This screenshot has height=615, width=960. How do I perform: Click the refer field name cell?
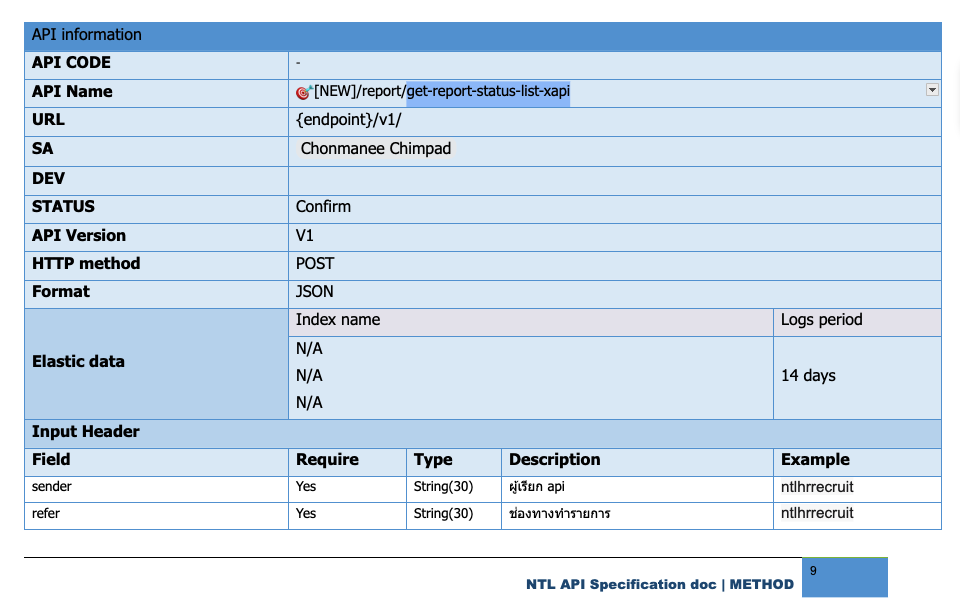[x=46, y=514]
